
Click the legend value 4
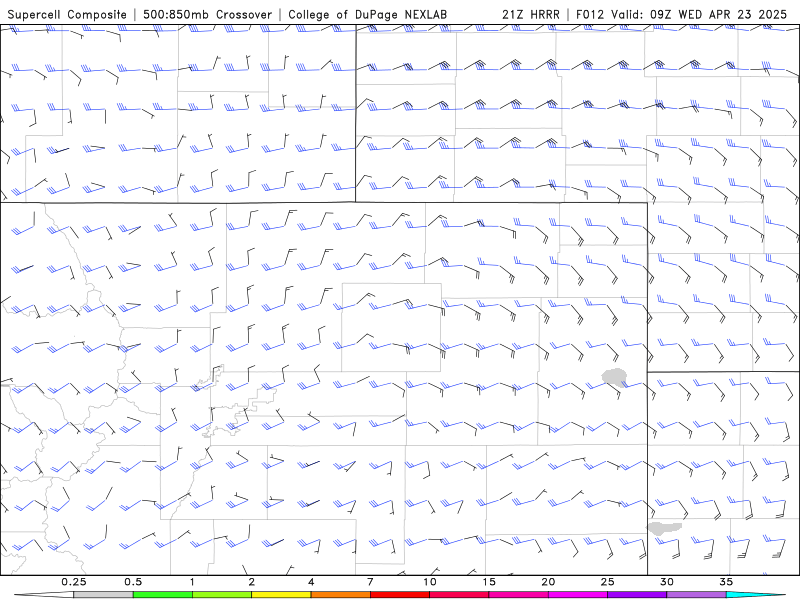[311, 582]
